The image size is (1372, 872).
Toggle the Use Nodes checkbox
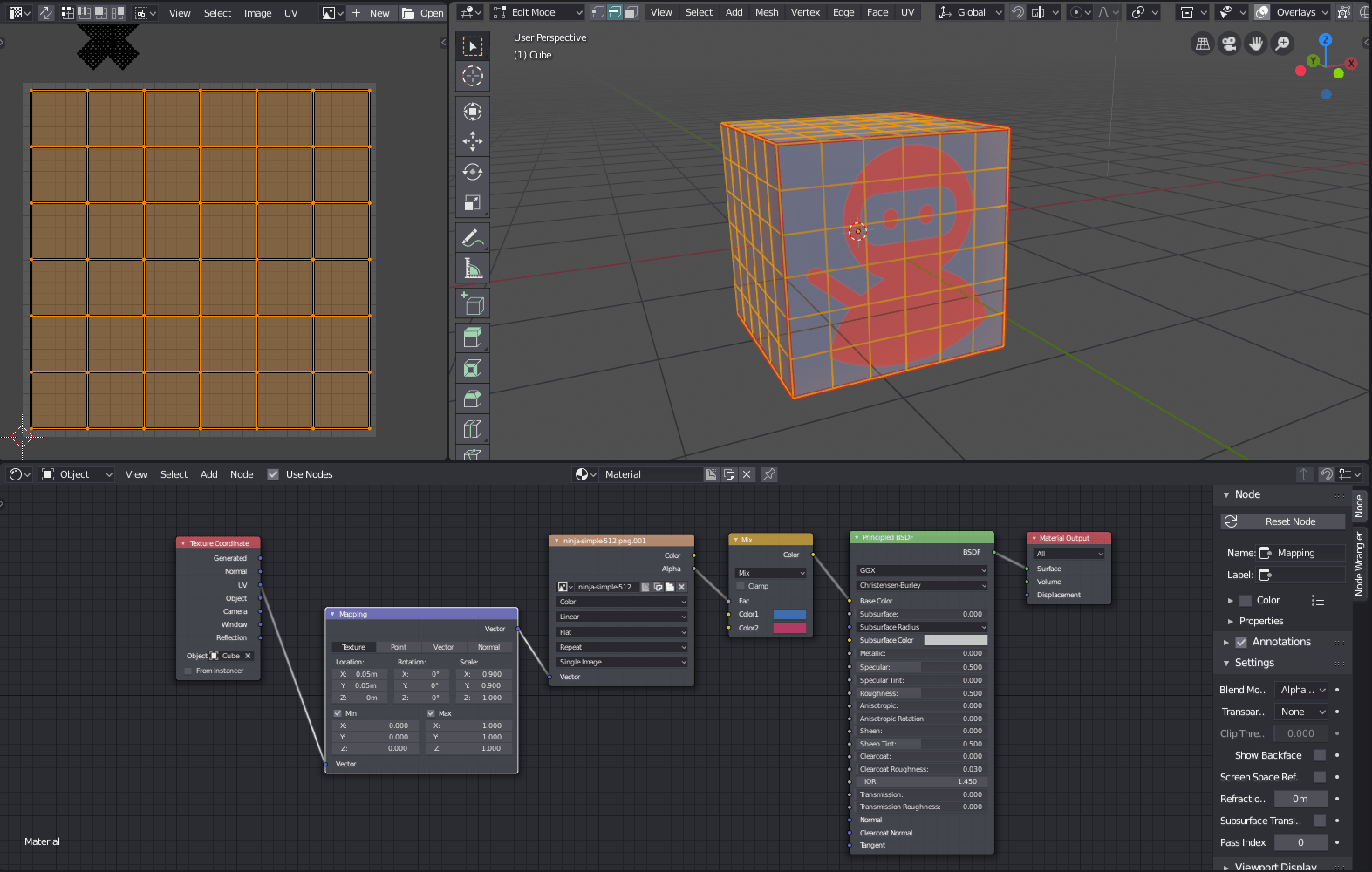(x=273, y=474)
